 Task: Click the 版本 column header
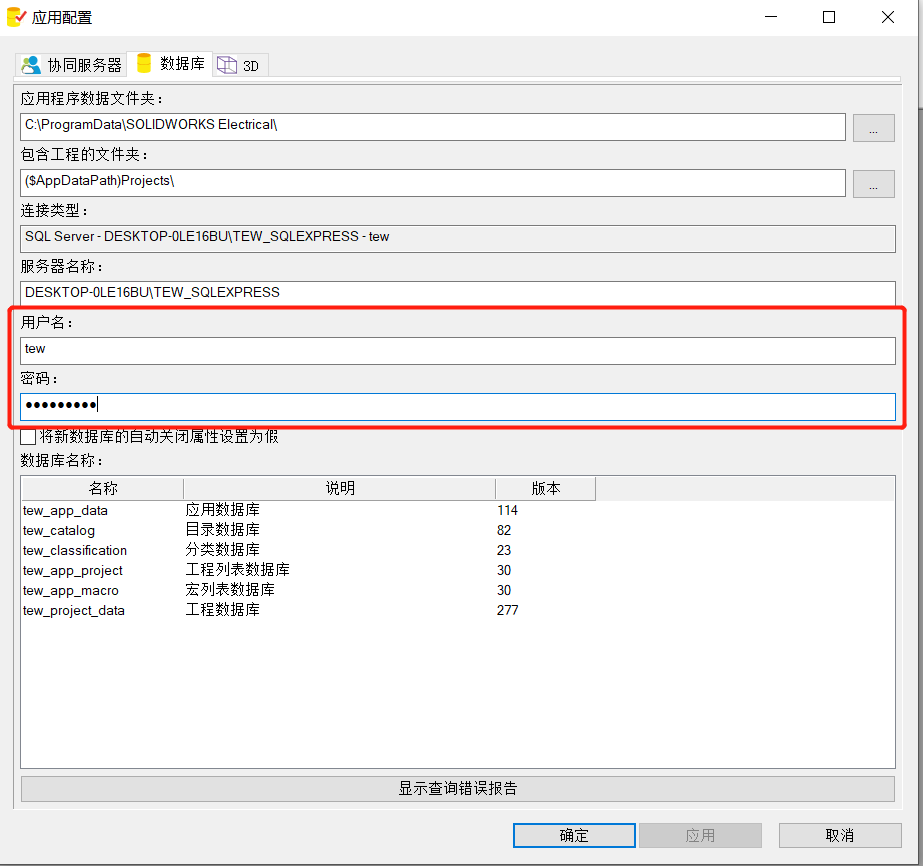(546, 489)
